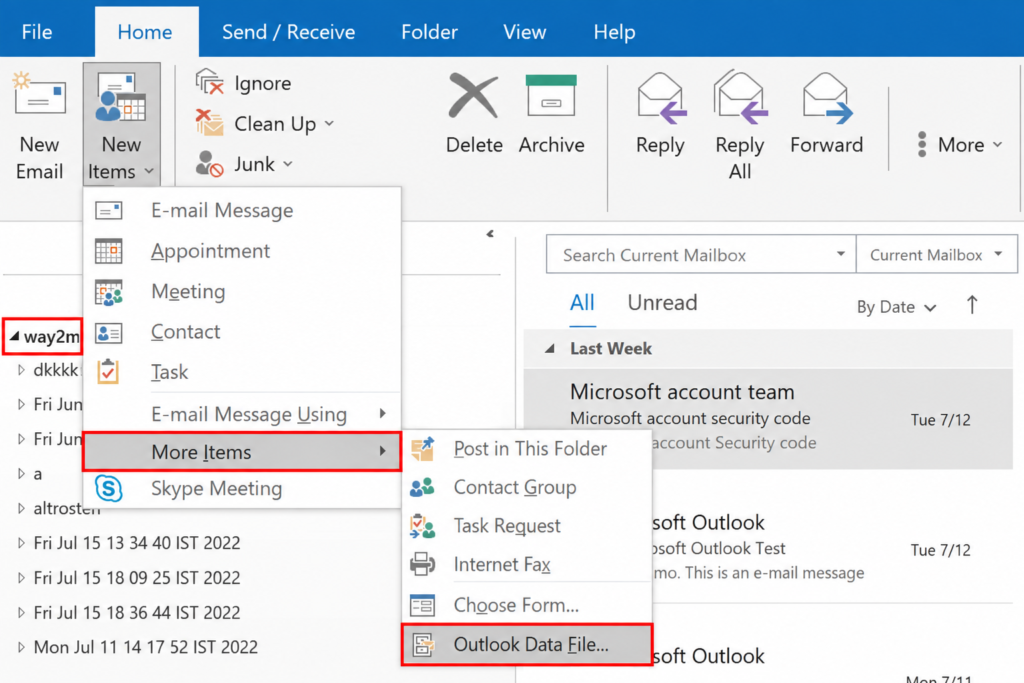Select Appointment in New Items menu

pyautogui.click(x=242, y=251)
